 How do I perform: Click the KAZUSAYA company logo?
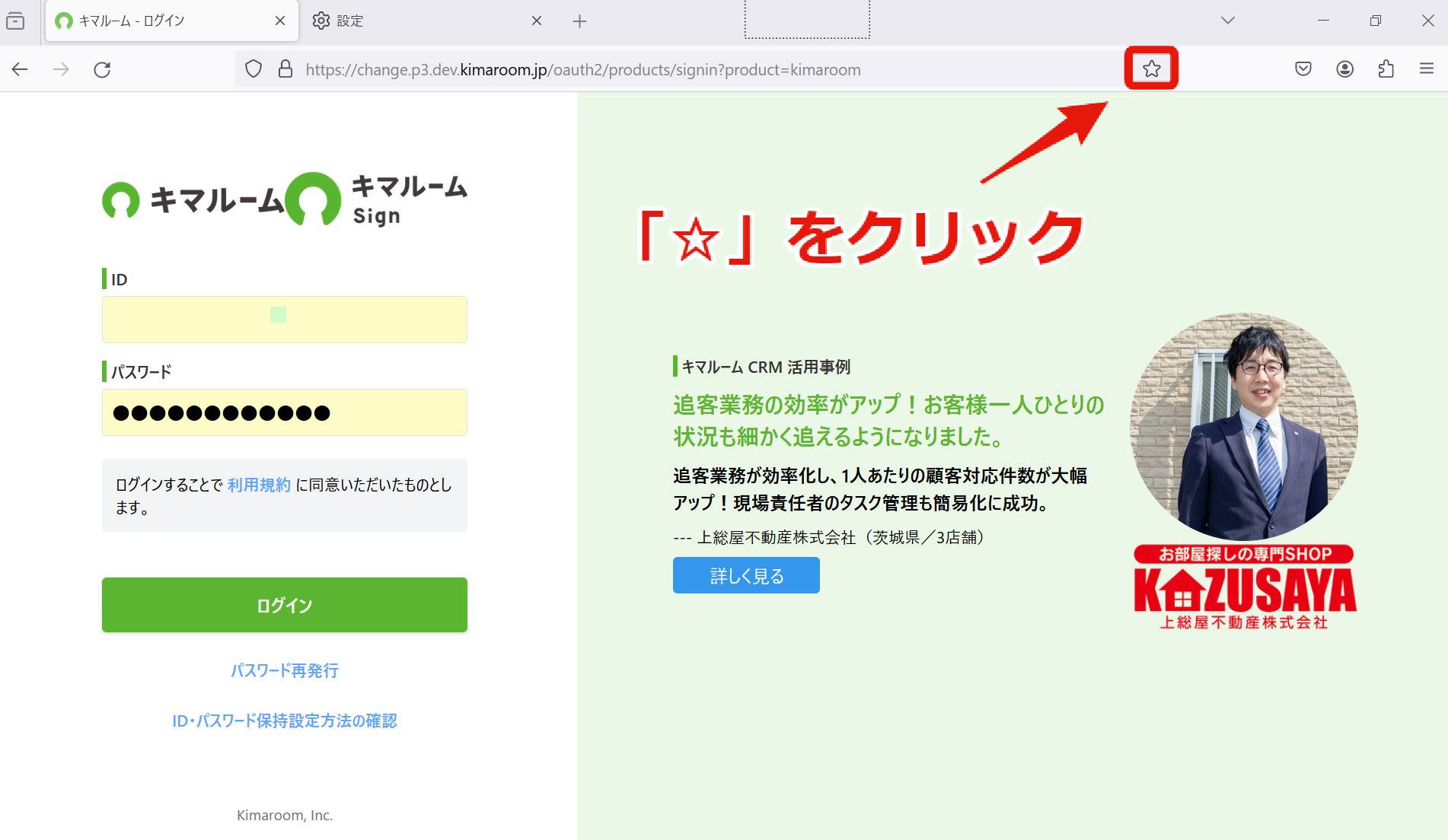tap(1245, 587)
